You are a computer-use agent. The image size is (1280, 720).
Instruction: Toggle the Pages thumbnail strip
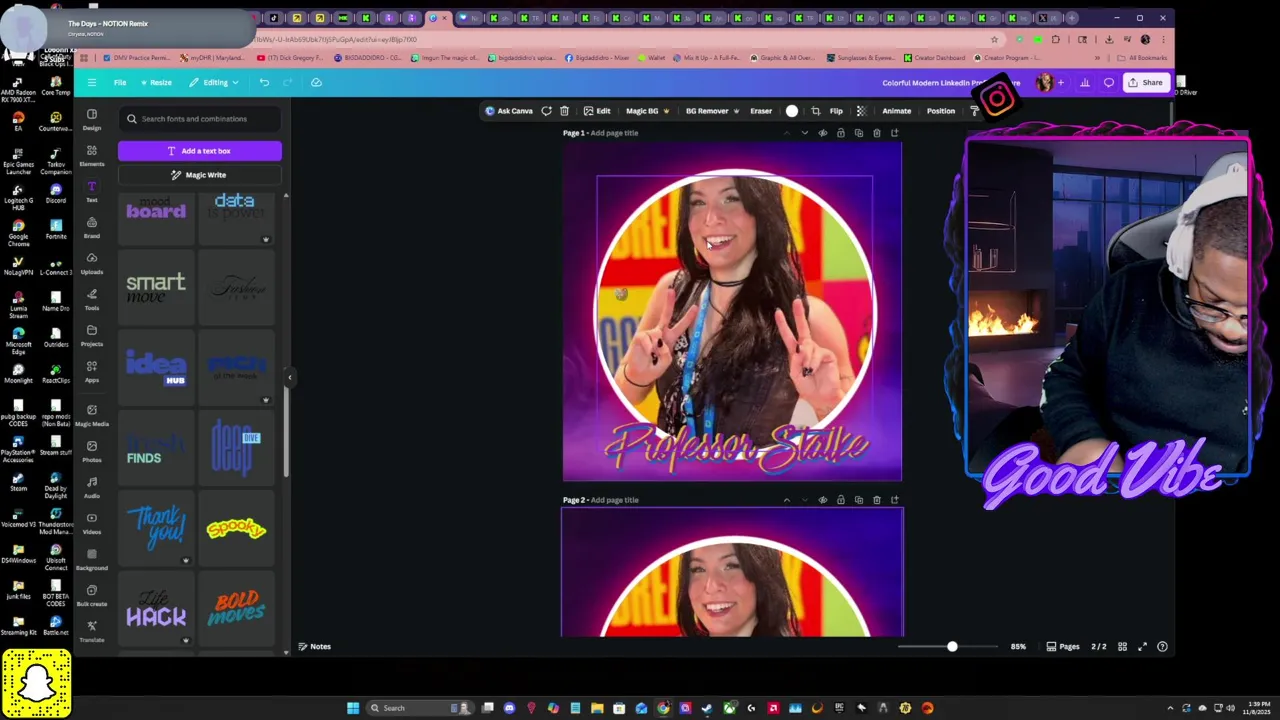coord(1063,647)
